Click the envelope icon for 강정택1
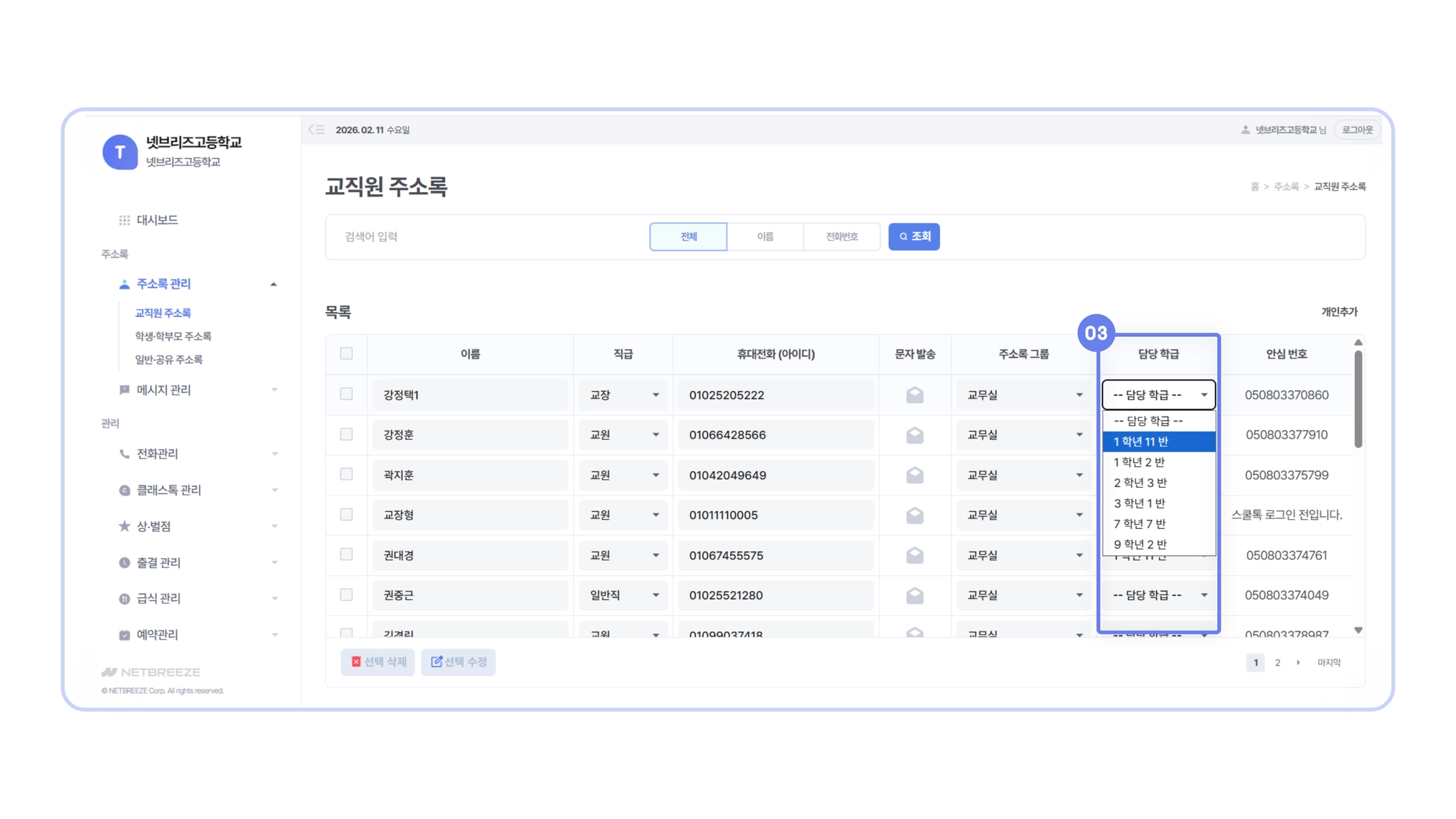 point(914,395)
